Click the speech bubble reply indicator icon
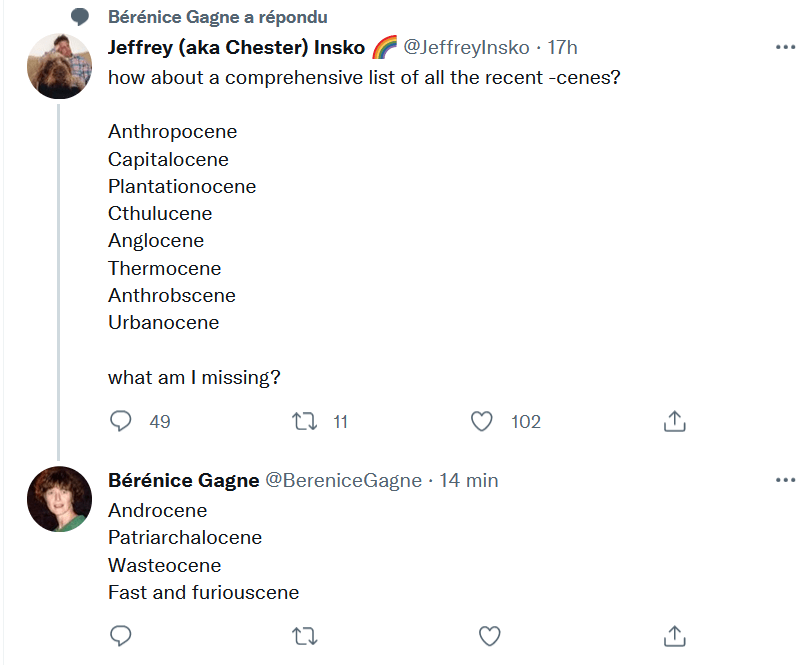 coord(82,15)
